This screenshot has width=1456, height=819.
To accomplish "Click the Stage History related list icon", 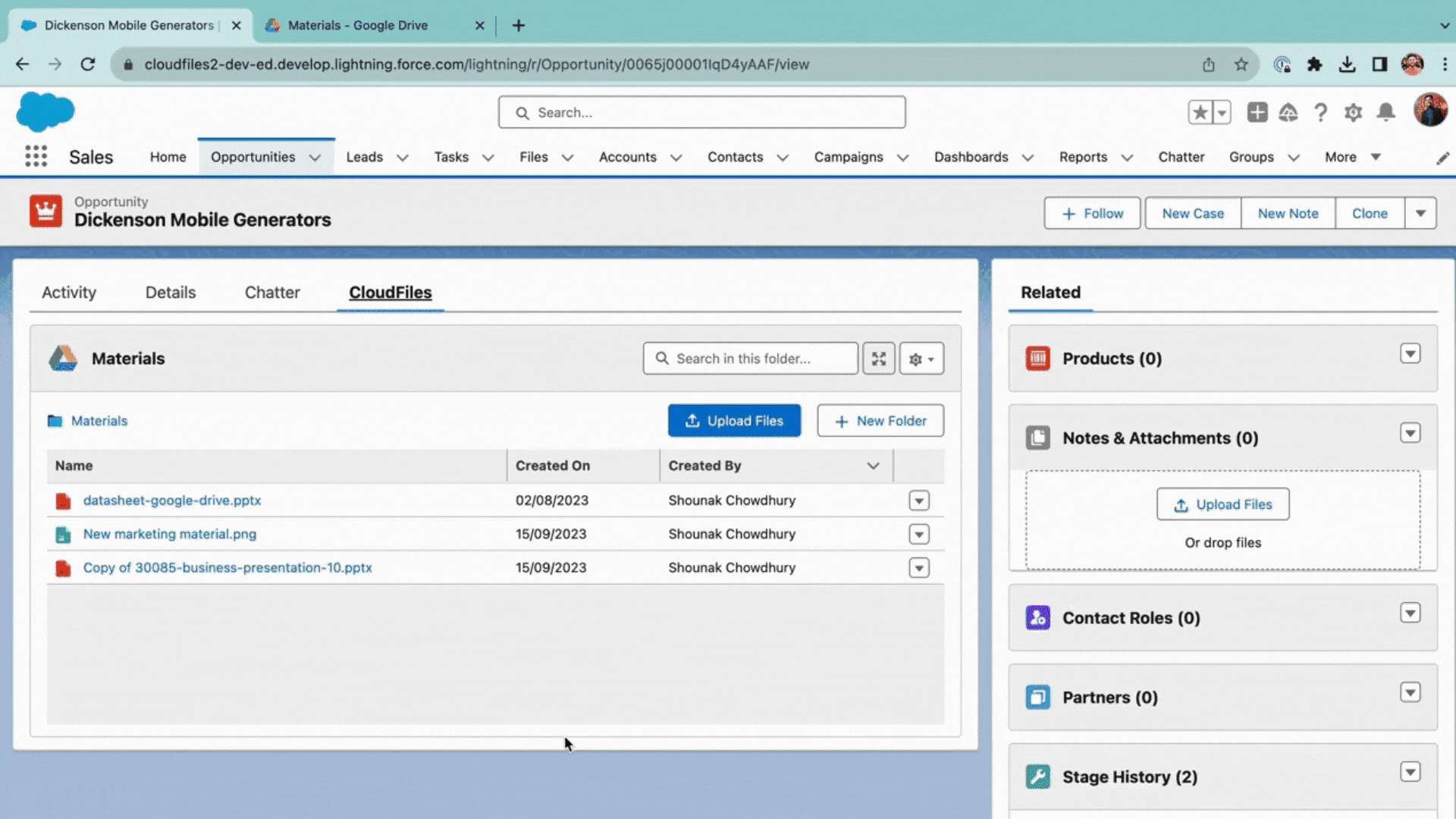I will pyautogui.click(x=1037, y=776).
